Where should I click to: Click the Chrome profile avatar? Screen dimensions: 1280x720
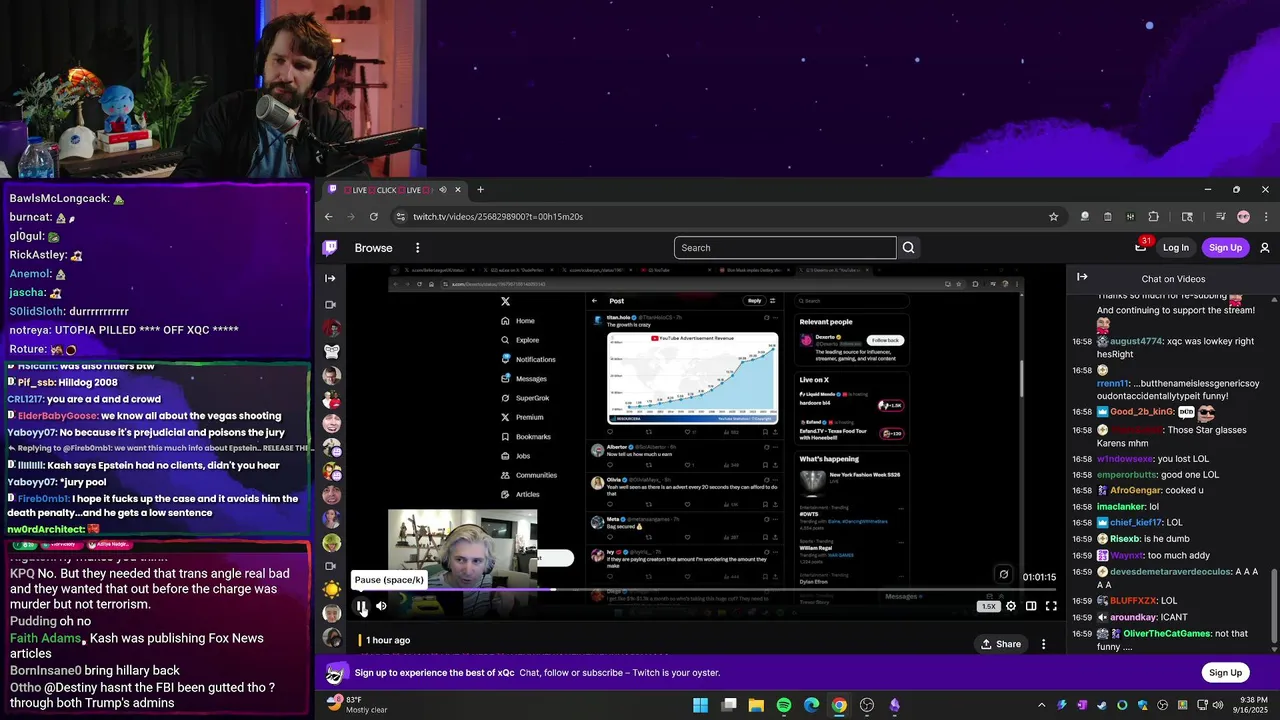pyautogui.click(x=1243, y=216)
